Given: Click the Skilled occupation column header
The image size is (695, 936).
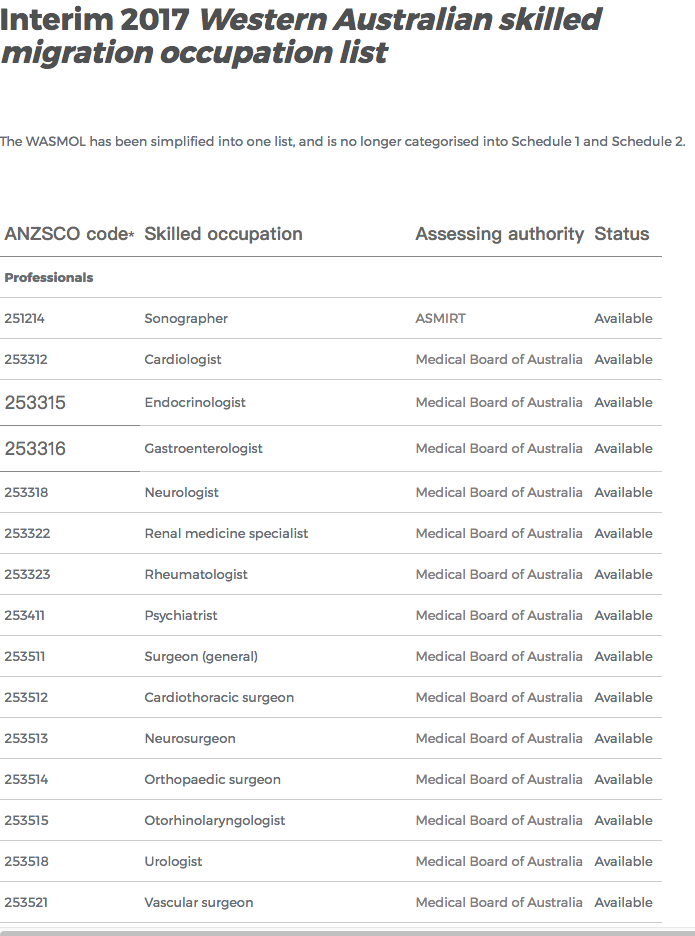Looking at the screenshot, I should click(x=223, y=234).
